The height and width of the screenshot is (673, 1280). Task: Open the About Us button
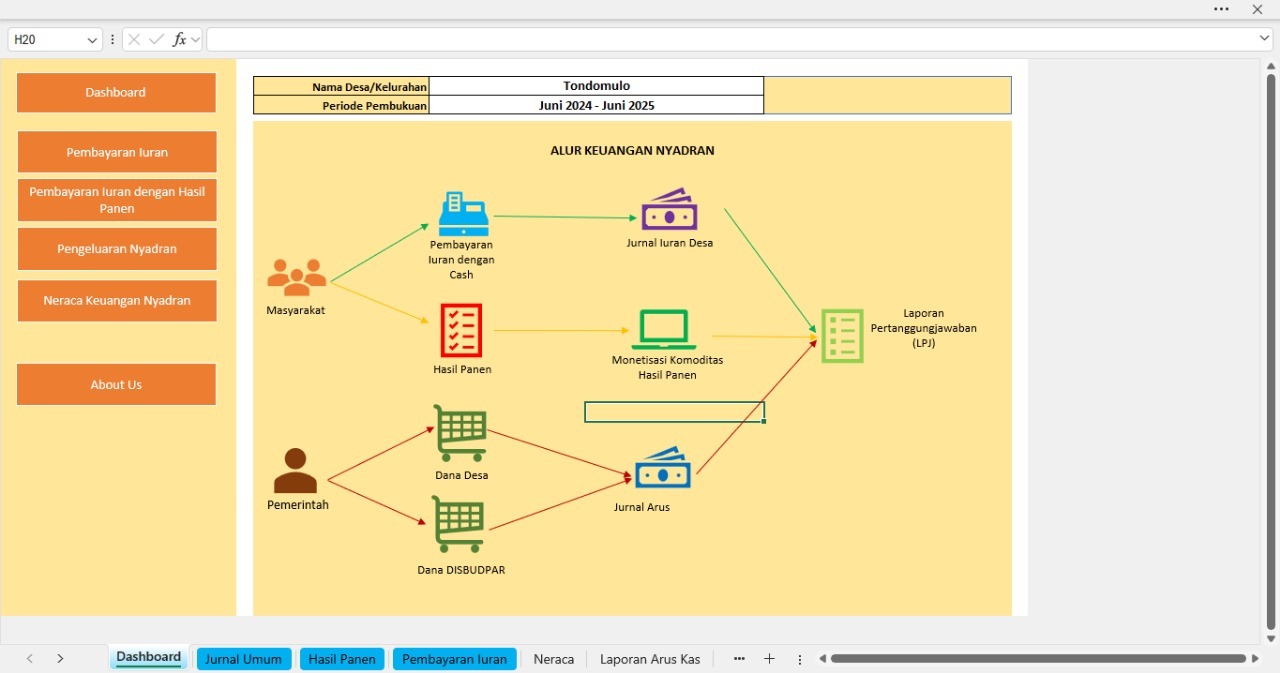click(x=116, y=385)
